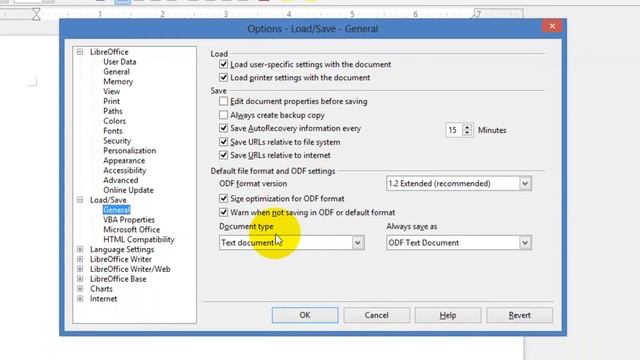Select Appearance in the options tree
This screenshot has width=640, height=360.
coord(124,160)
